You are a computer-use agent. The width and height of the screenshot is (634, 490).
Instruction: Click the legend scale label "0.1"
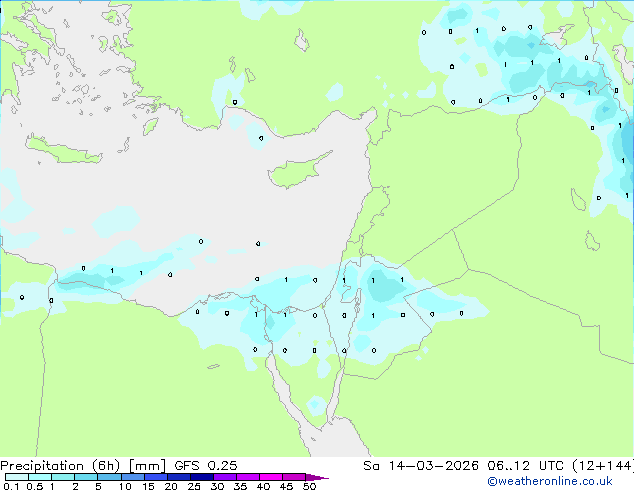tap(11, 486)
